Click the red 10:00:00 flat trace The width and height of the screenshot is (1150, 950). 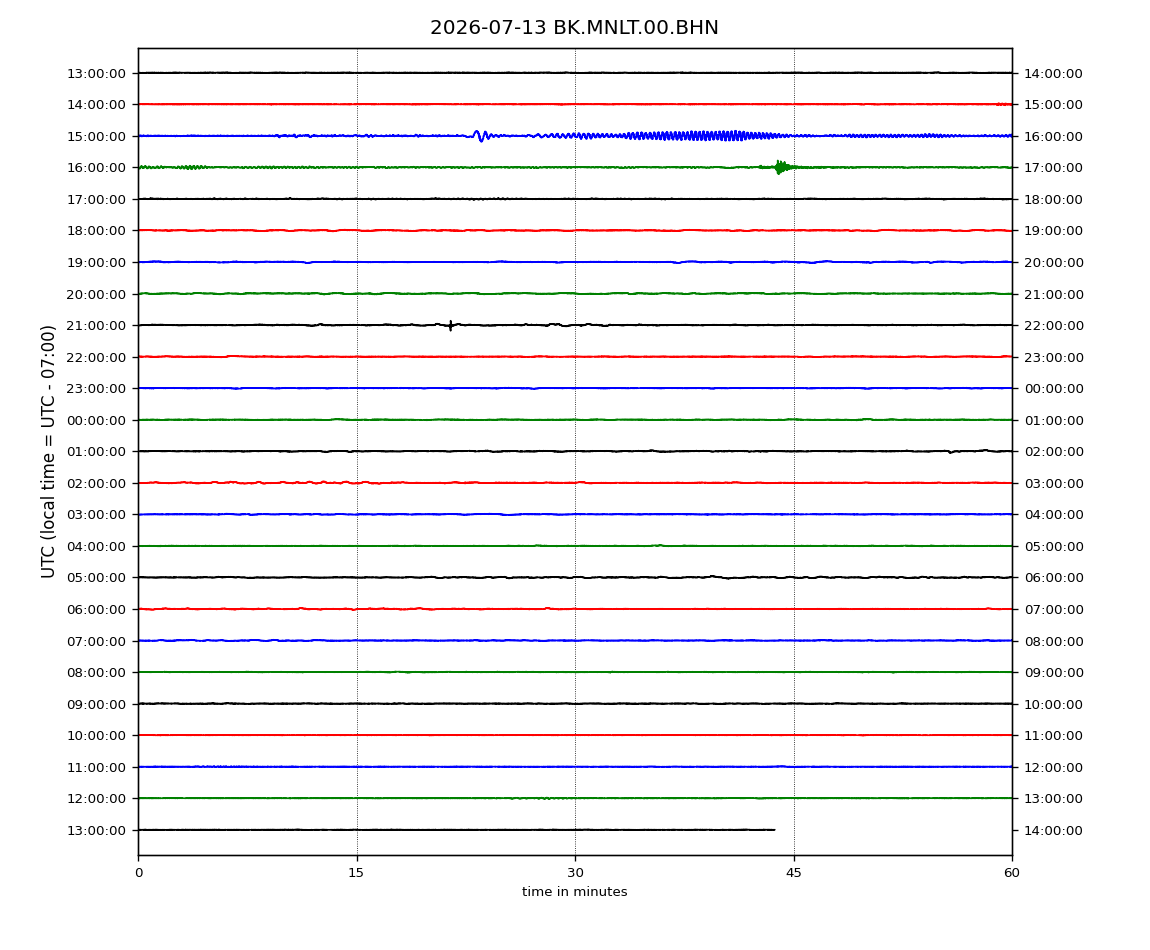click(x=575, y=735)
